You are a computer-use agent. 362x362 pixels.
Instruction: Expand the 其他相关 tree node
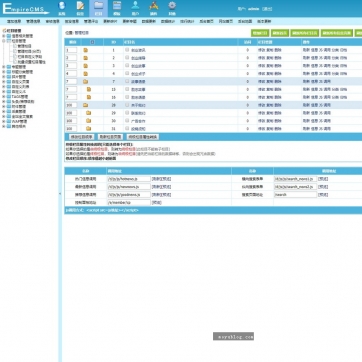pyautogui.click(x=4, y=126)
